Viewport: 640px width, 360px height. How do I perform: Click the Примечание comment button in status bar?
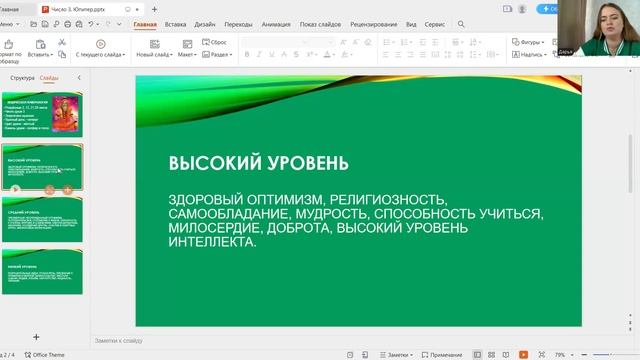click(442, 355)
